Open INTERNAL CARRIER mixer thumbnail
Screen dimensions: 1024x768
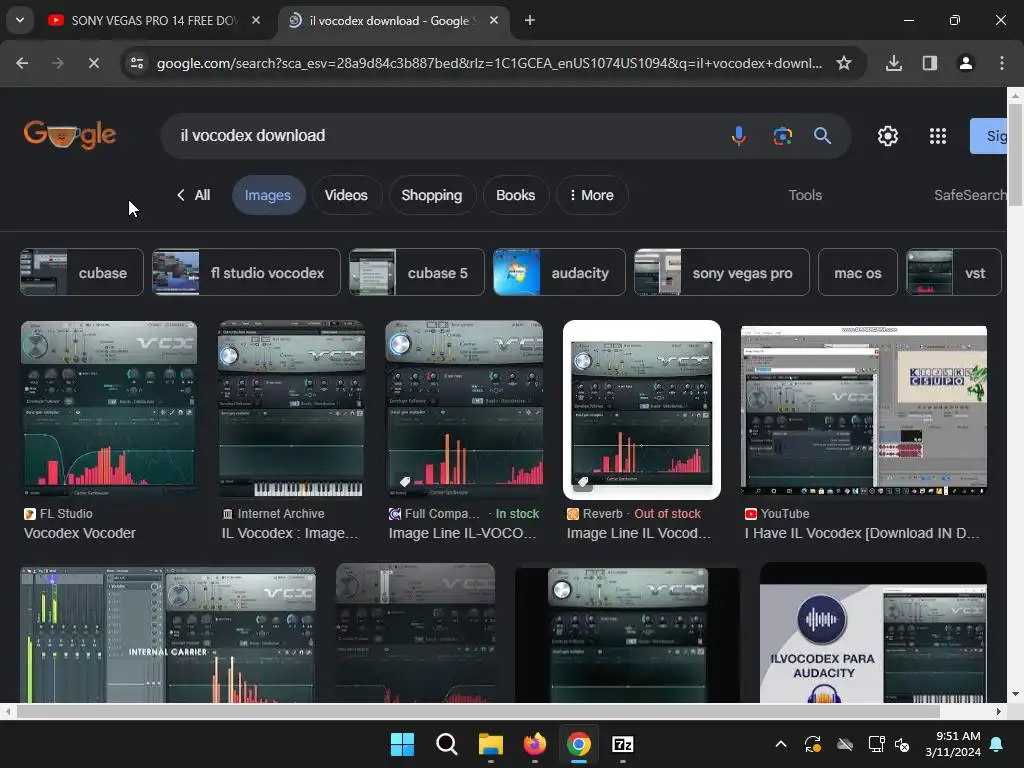click(168, 635)
